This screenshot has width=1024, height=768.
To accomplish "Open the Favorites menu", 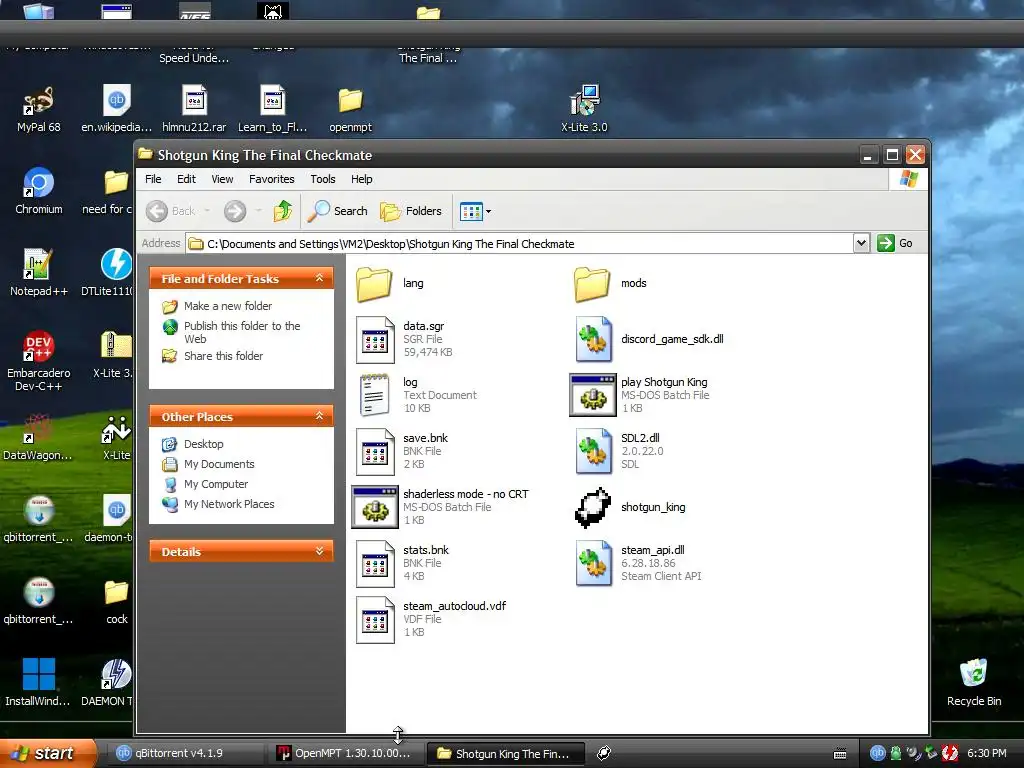I will 272,179.
